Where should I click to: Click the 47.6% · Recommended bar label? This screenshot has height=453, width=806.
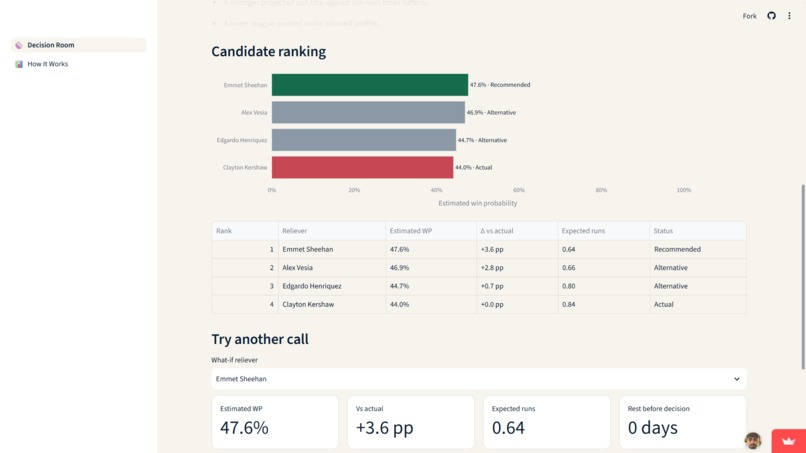[x=500, y=85]
